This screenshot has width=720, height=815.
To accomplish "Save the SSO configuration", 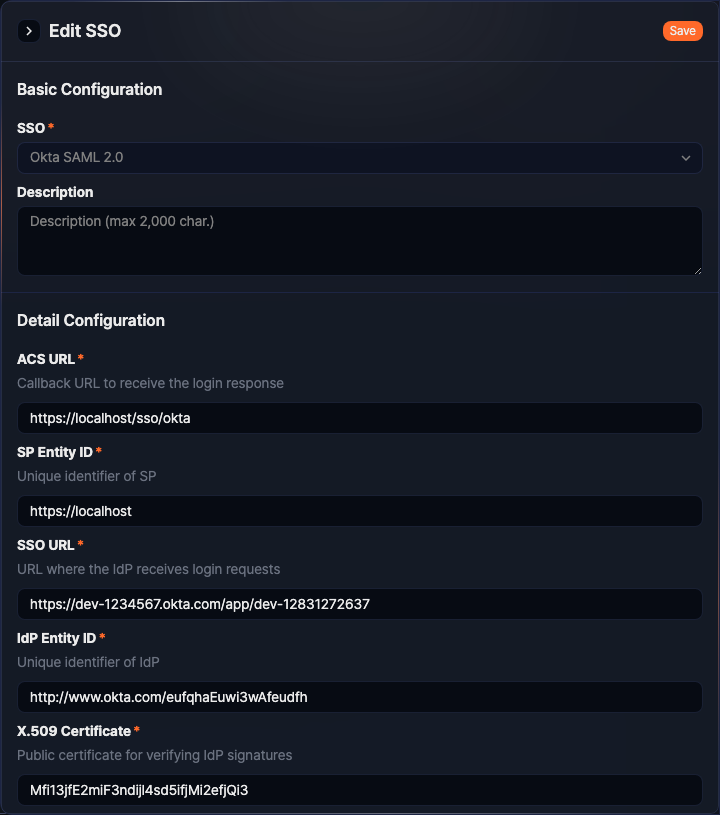I will click(x=682, y=31).
